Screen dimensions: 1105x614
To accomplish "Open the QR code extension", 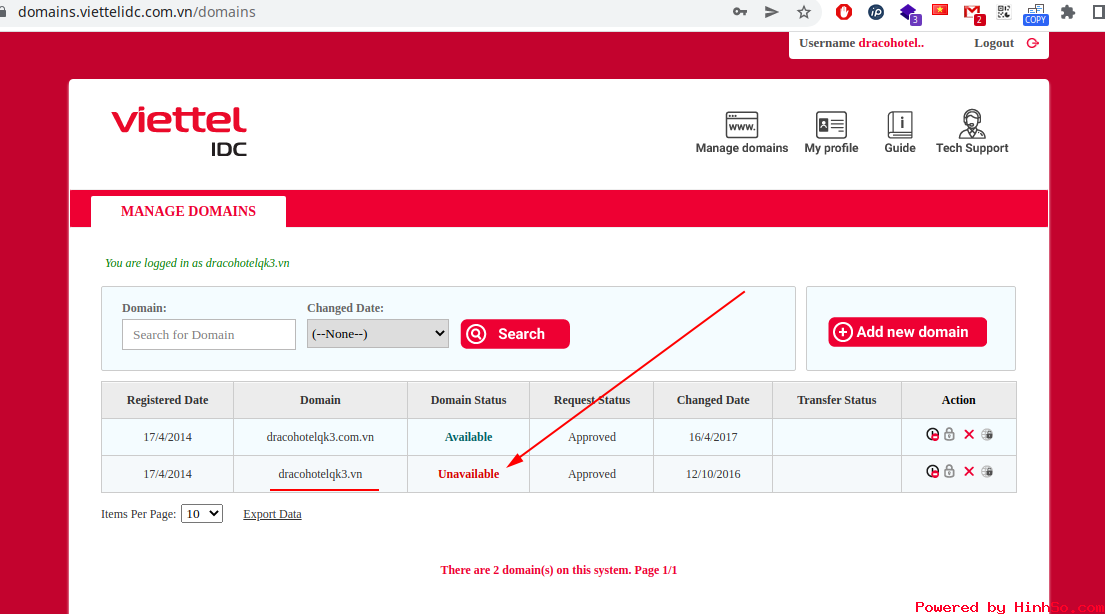I will (x=1004, y=12).
